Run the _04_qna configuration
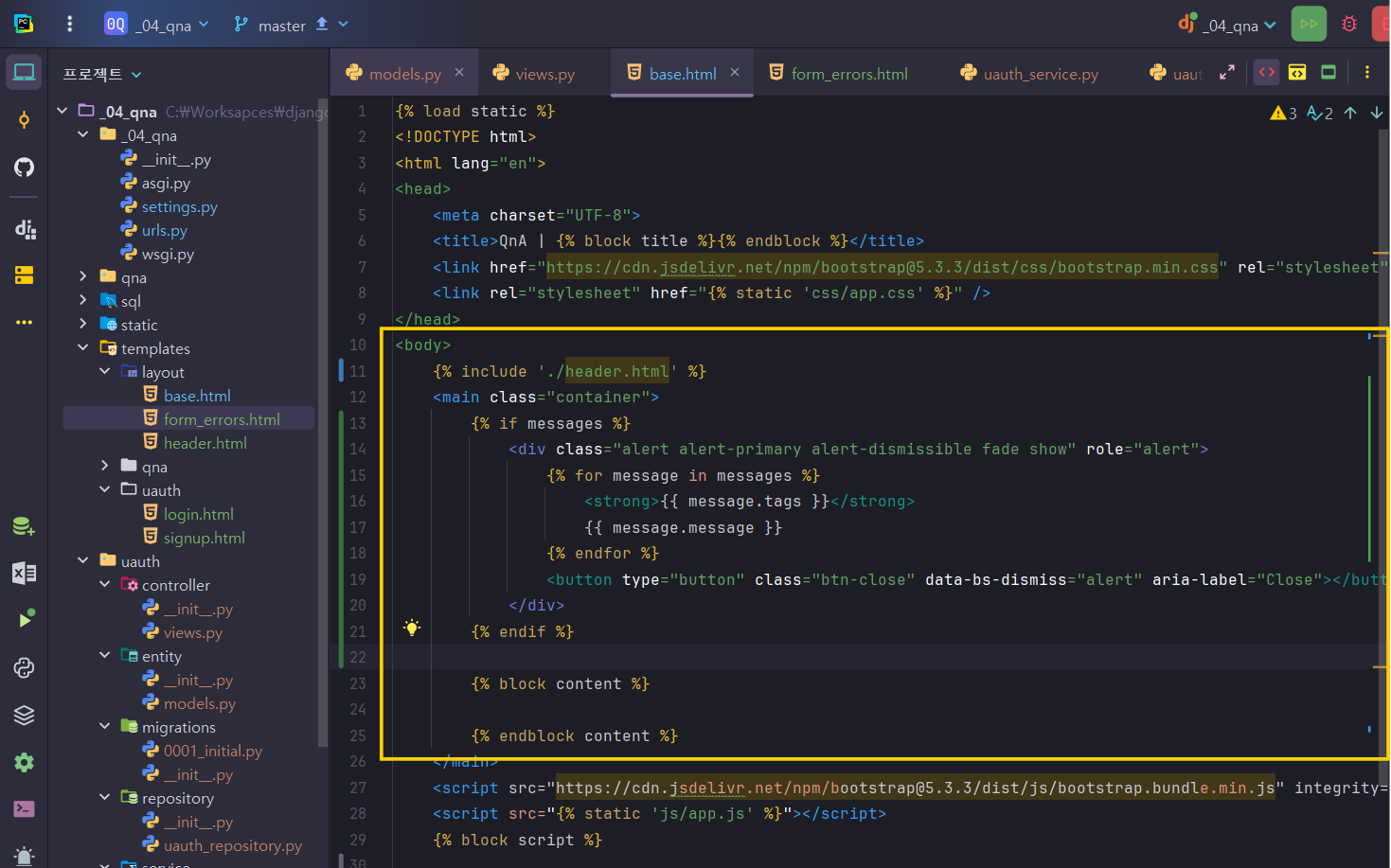The width and height of the screenshot is (1391, 868). pos(1309,24)
